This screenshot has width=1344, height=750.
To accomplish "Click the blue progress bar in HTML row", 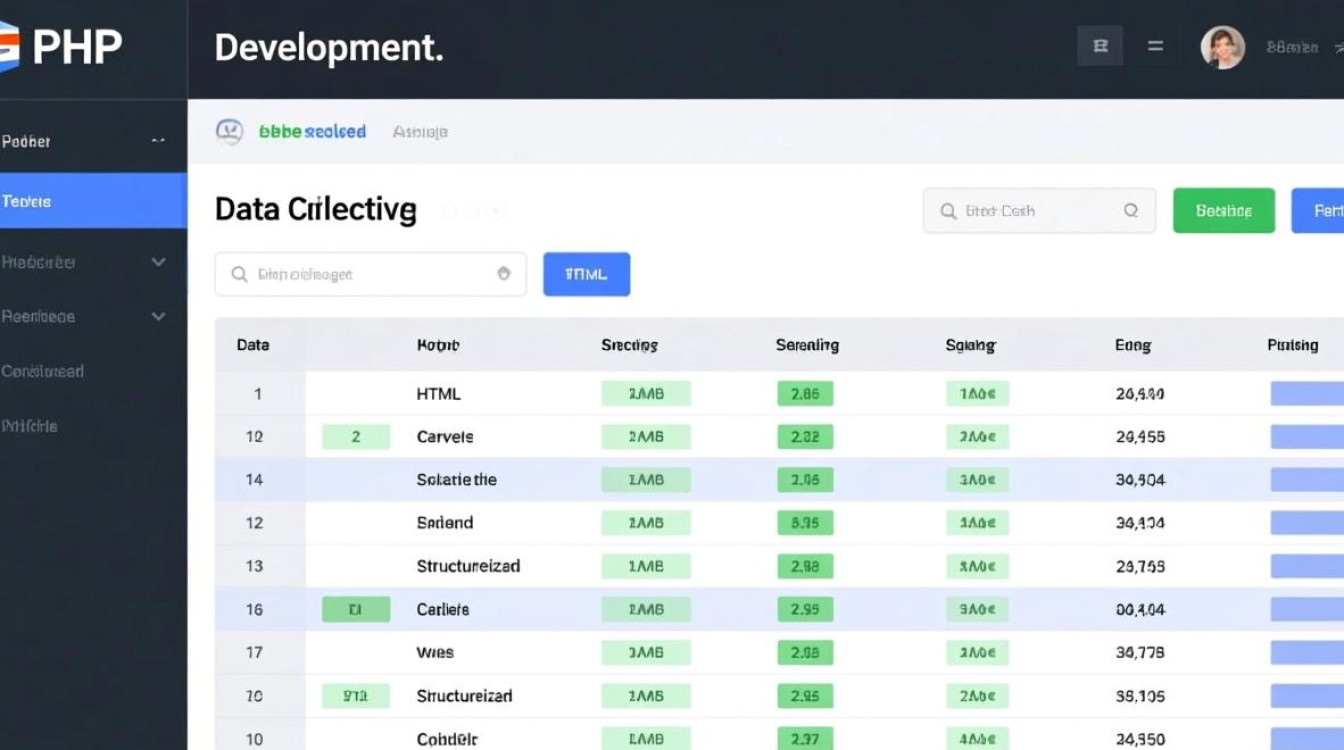I will (1306, 394).
